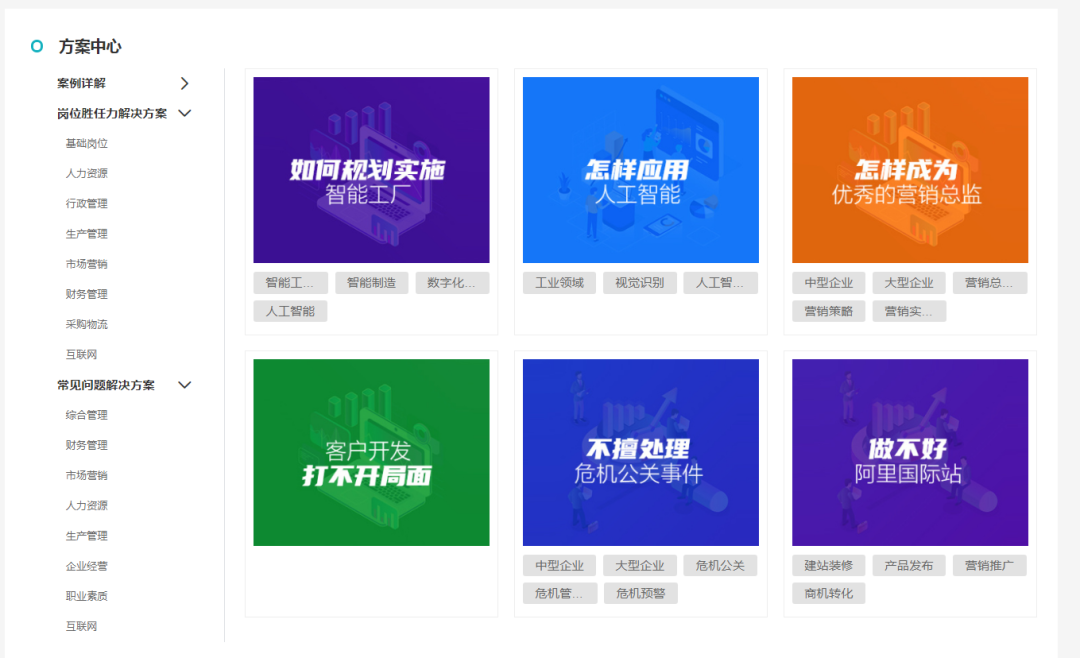Click the 视觉识别 tag
Image resolution: width=1080 pixels, height=658 pixels.
tap(639, 282)
